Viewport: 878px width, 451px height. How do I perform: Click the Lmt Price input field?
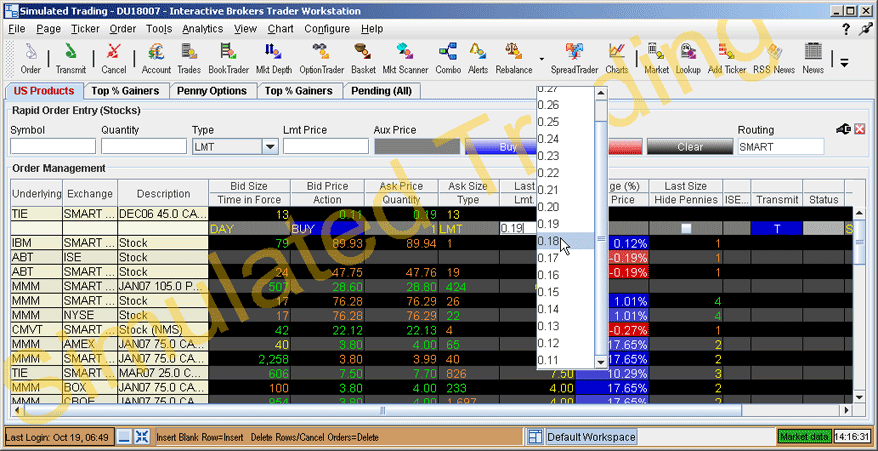pyautogui.click(x=326, y=147)
